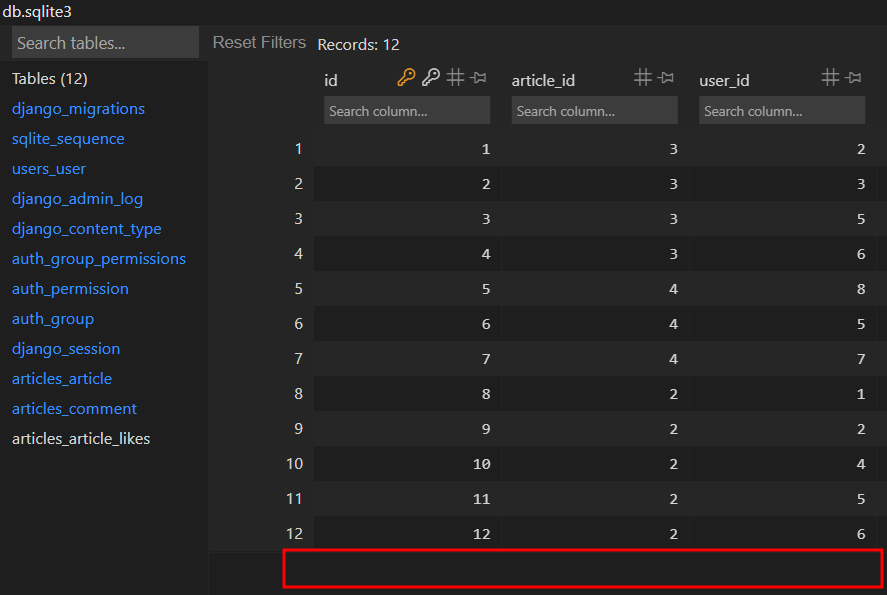Image resolution: width=887 pixels, height=595 pixels.
Task: Open the django_content_type table
Action: click(87, 228)
